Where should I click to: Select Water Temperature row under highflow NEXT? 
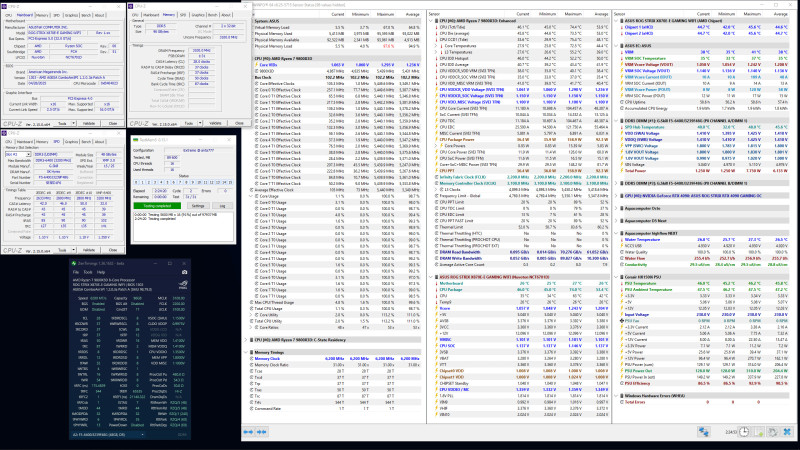pos(704,240)
